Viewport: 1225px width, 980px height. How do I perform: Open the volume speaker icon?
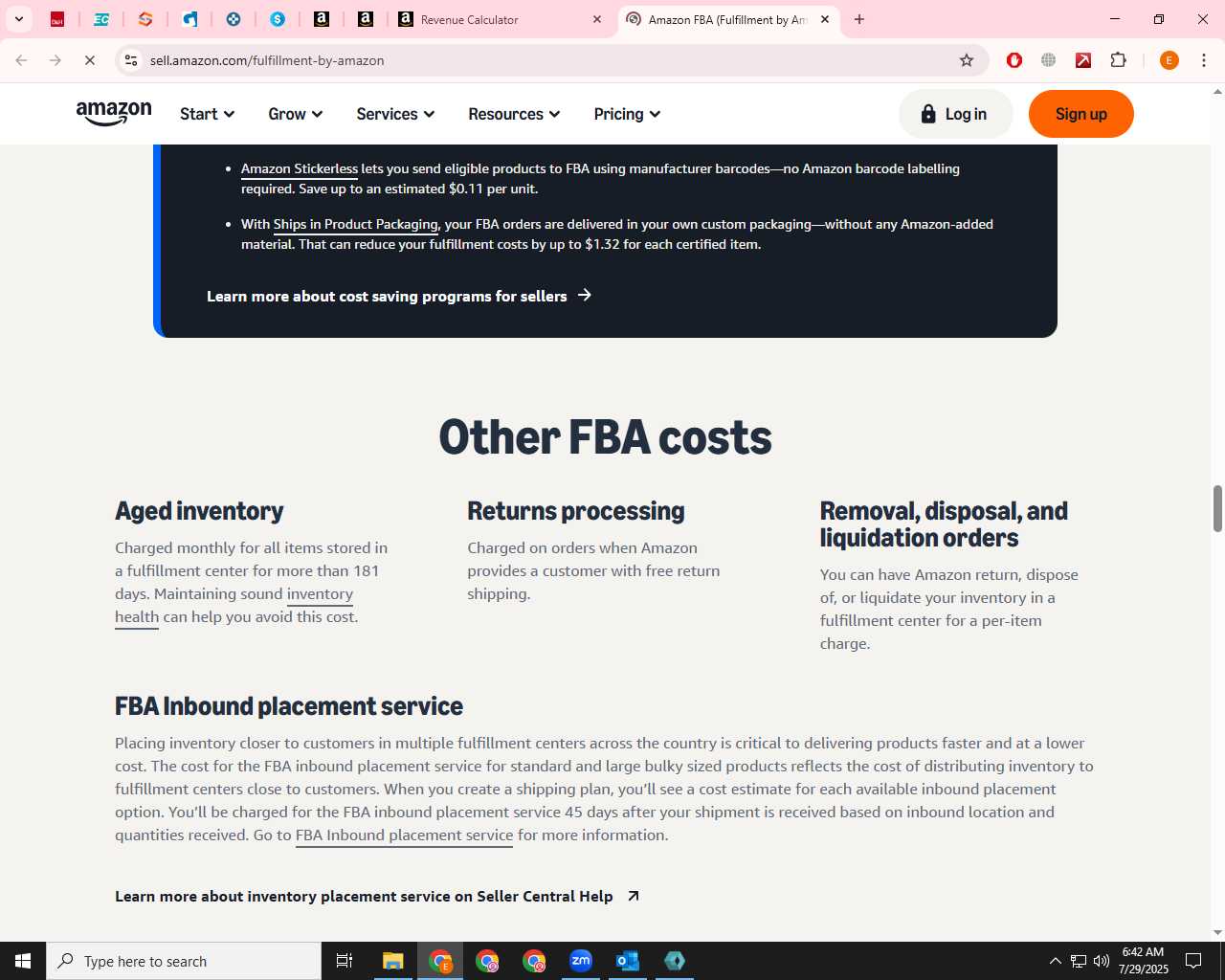[x=1102, y=961]
